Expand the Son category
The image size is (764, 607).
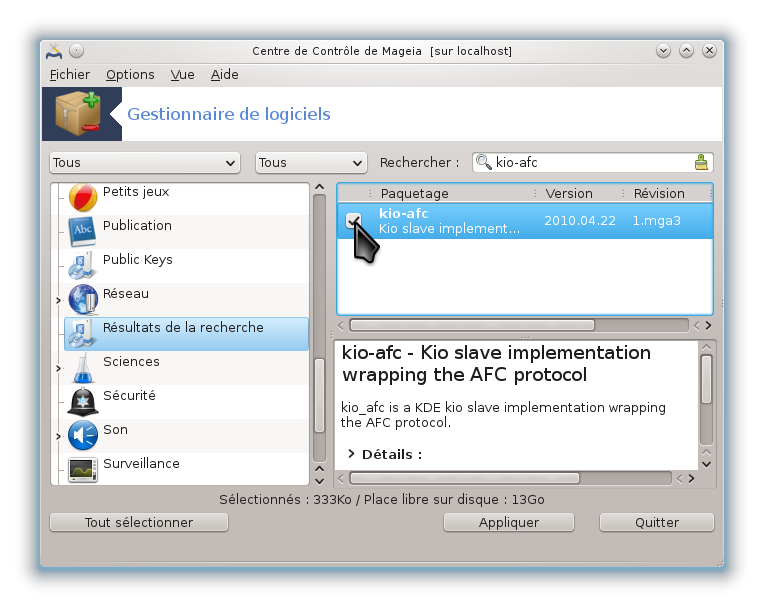pyautogui.click(x=58, y=436)
